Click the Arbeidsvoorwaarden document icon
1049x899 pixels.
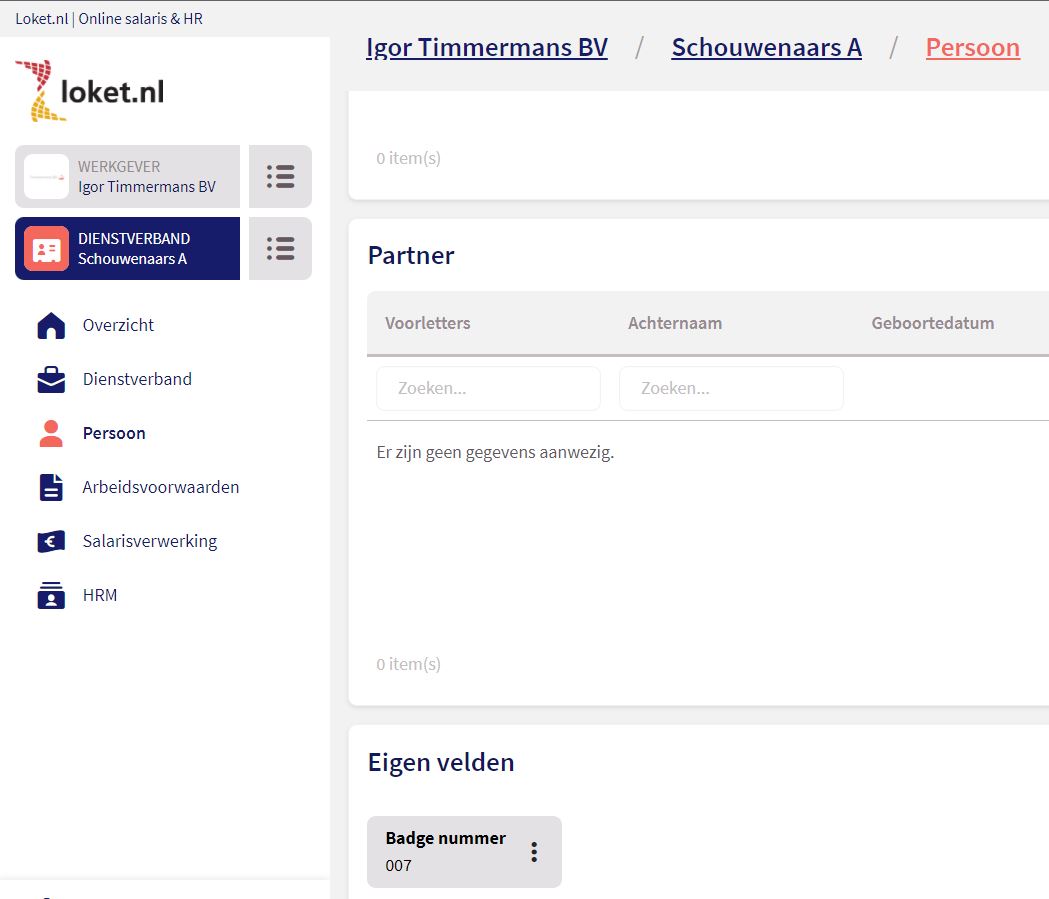(x=50, y=488)
